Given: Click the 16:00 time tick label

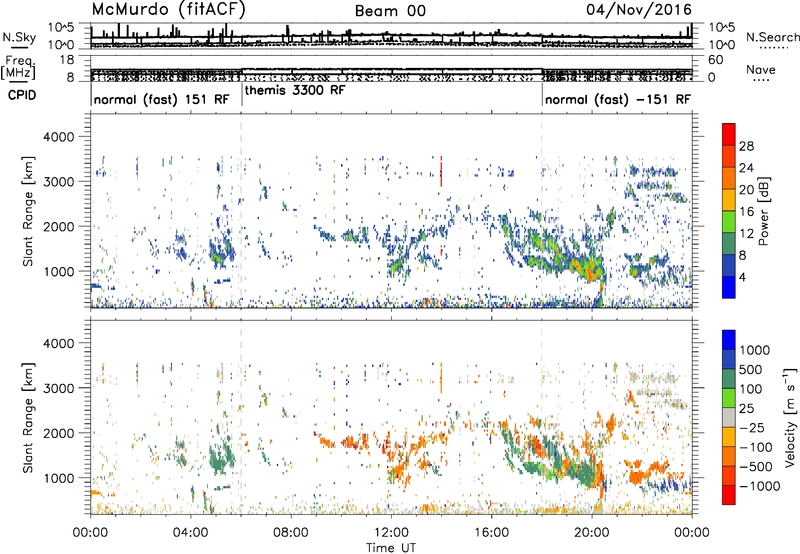Looking at the screenshot, I should (x=492, y=533).
